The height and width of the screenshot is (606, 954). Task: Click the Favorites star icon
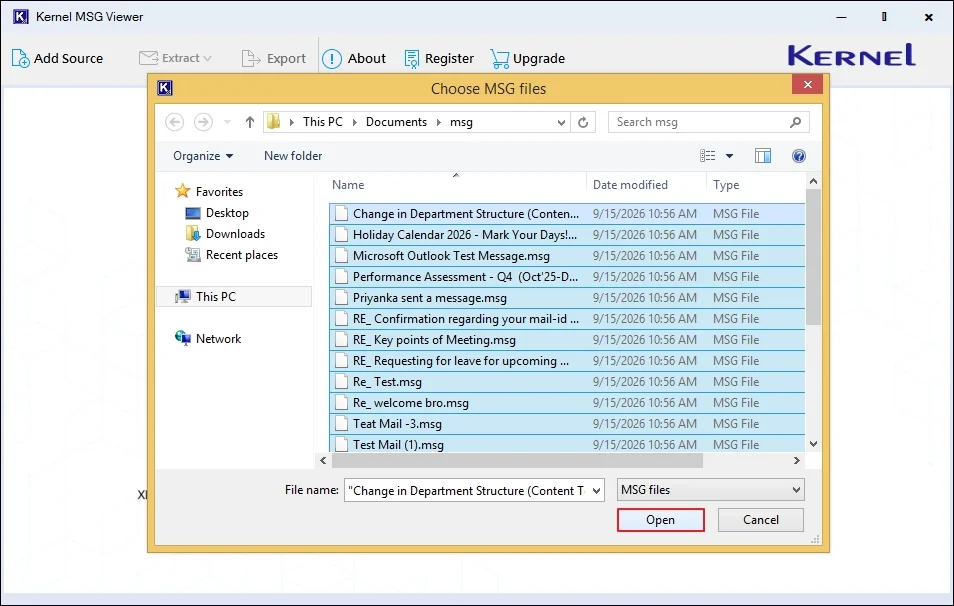click(183, 191)
